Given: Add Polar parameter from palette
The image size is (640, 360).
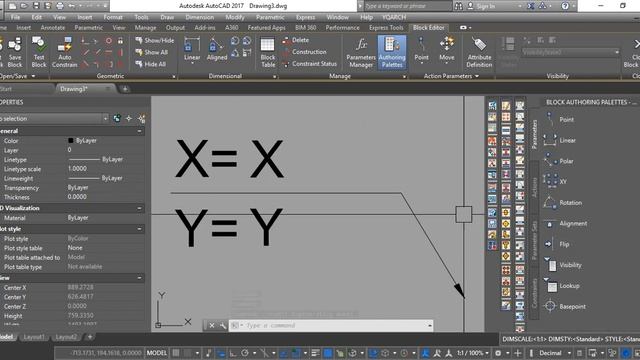Looking at the screenshot, I should tap(559, 161).
